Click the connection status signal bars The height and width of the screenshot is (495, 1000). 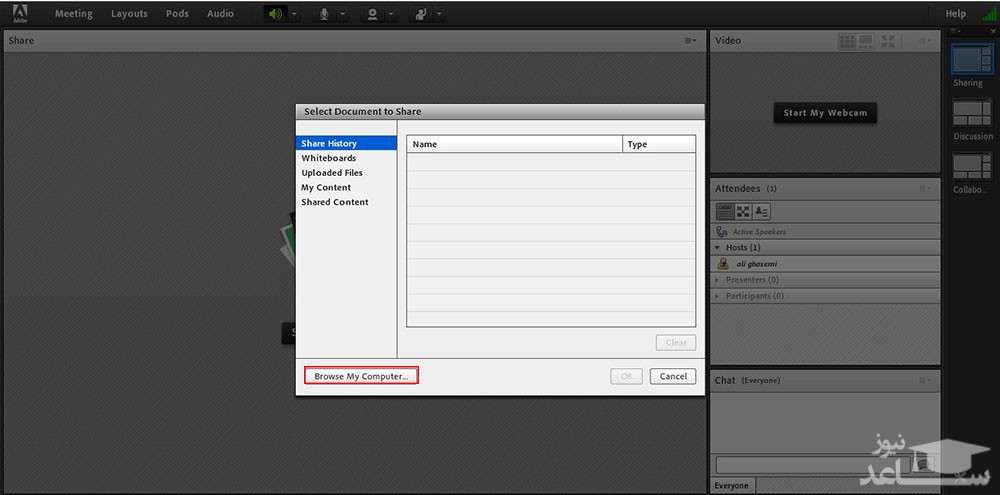click(989, 14)
